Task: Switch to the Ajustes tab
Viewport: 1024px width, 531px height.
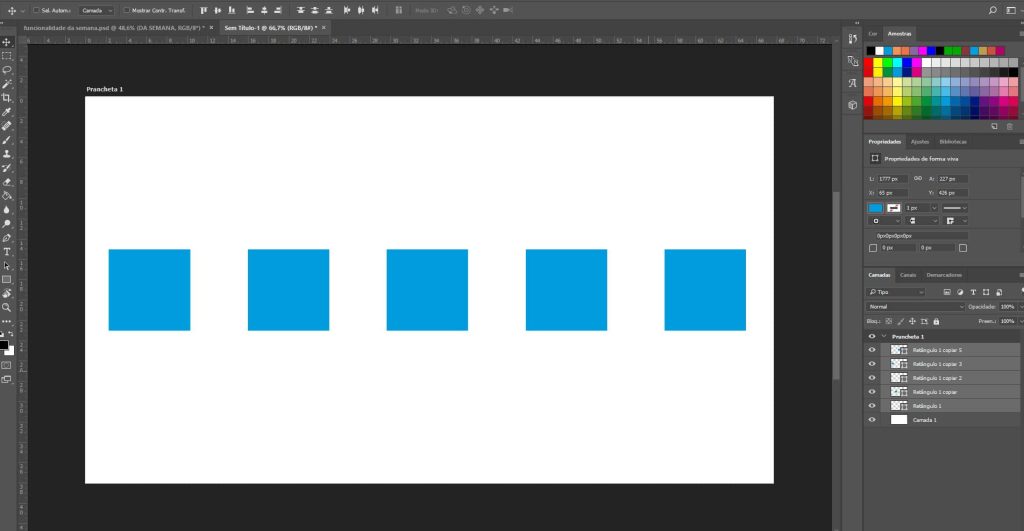Action: coord(920,142)
